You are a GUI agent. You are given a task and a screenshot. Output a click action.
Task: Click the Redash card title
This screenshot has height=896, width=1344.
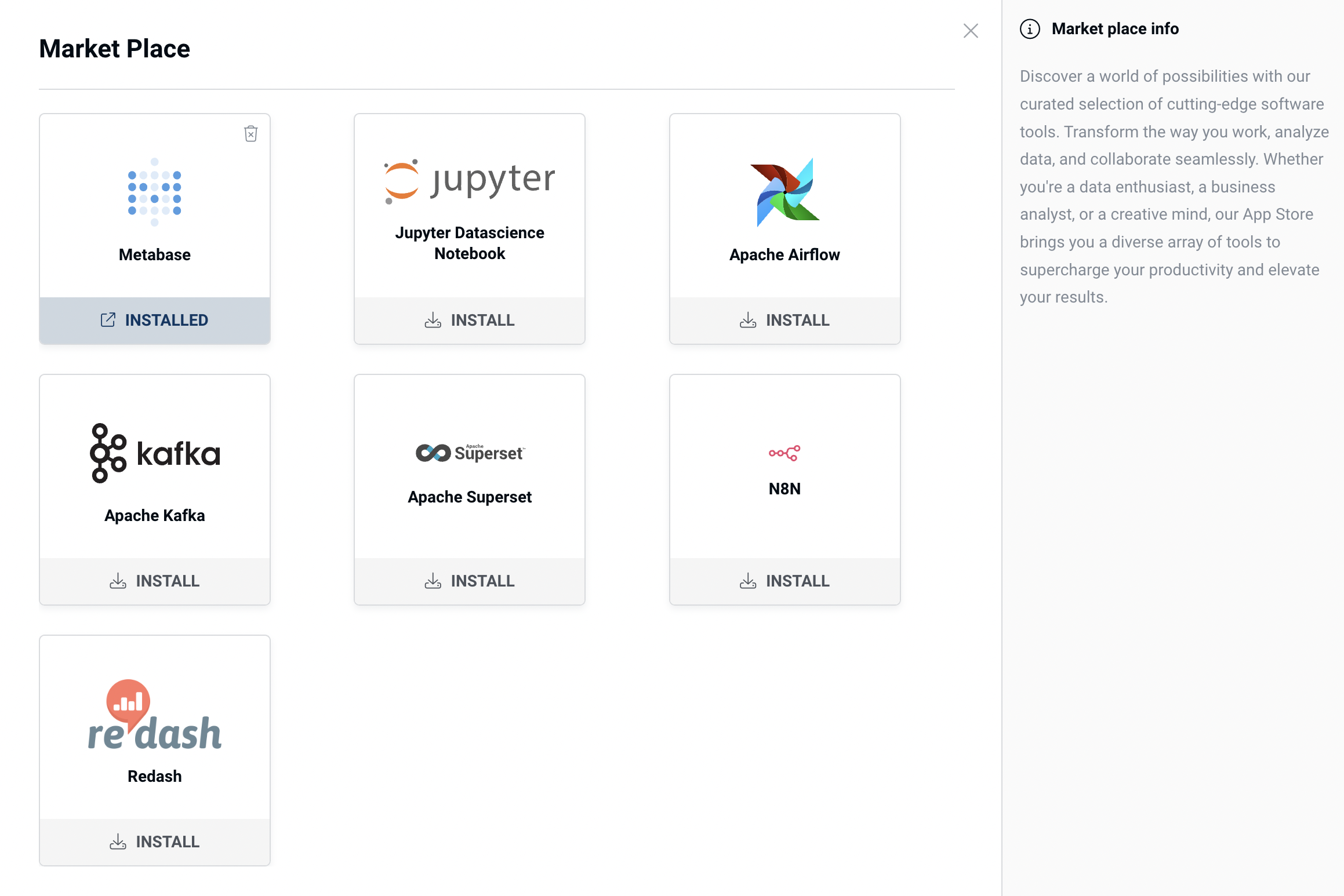coord(155,776)
